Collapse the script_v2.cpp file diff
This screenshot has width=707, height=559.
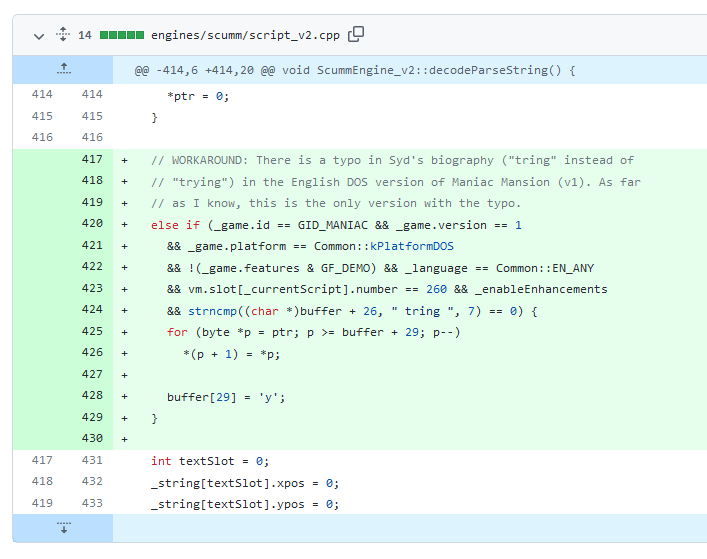click(38, 35)
